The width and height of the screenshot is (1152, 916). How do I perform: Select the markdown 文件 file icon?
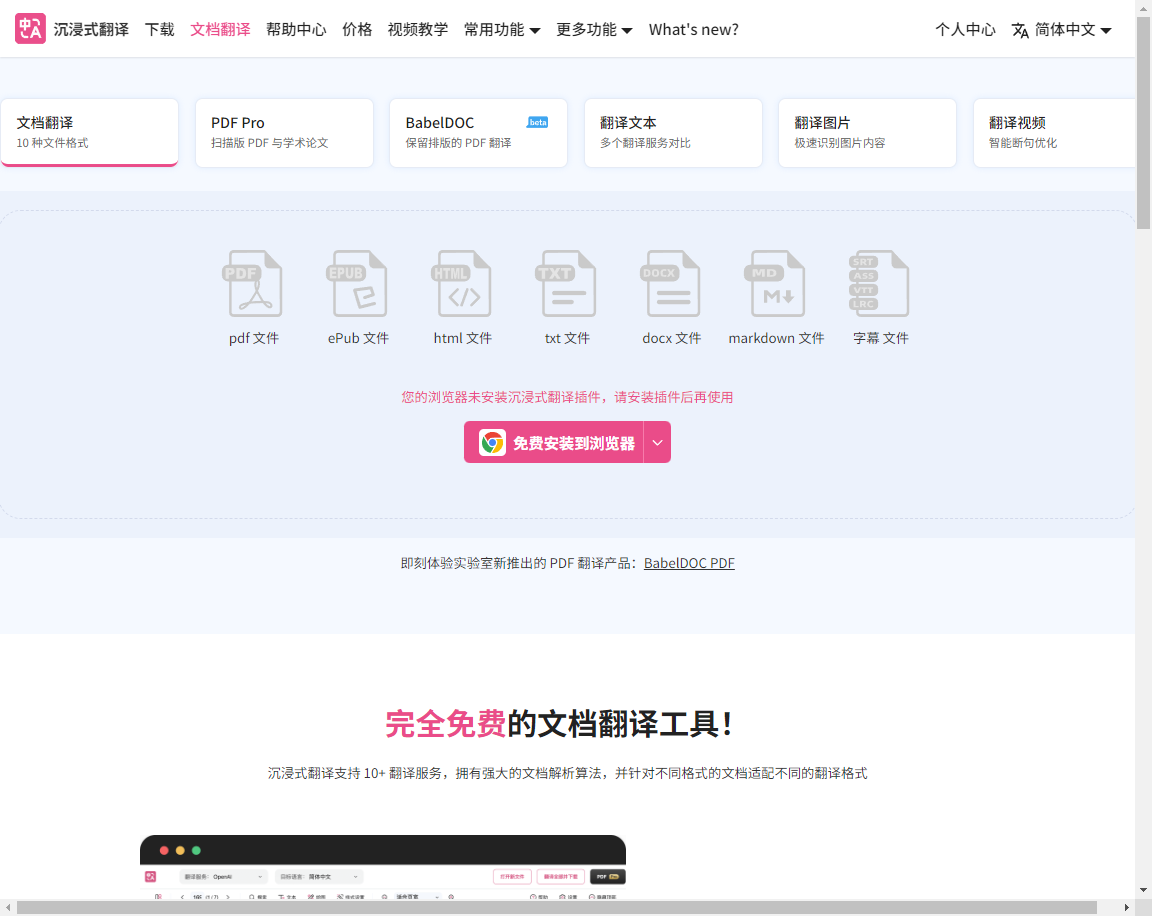point(774,284)
